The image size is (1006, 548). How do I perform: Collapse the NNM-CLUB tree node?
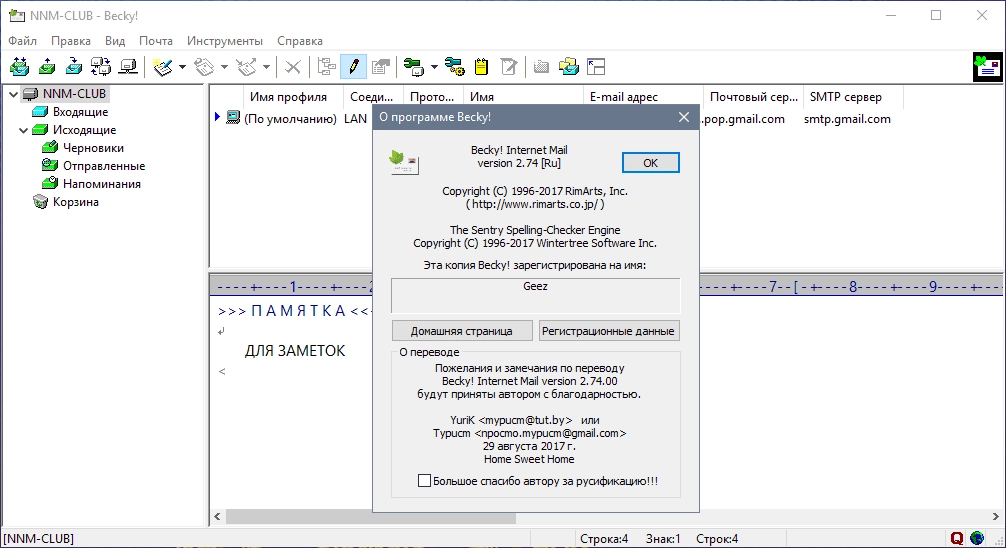point(13,94)
